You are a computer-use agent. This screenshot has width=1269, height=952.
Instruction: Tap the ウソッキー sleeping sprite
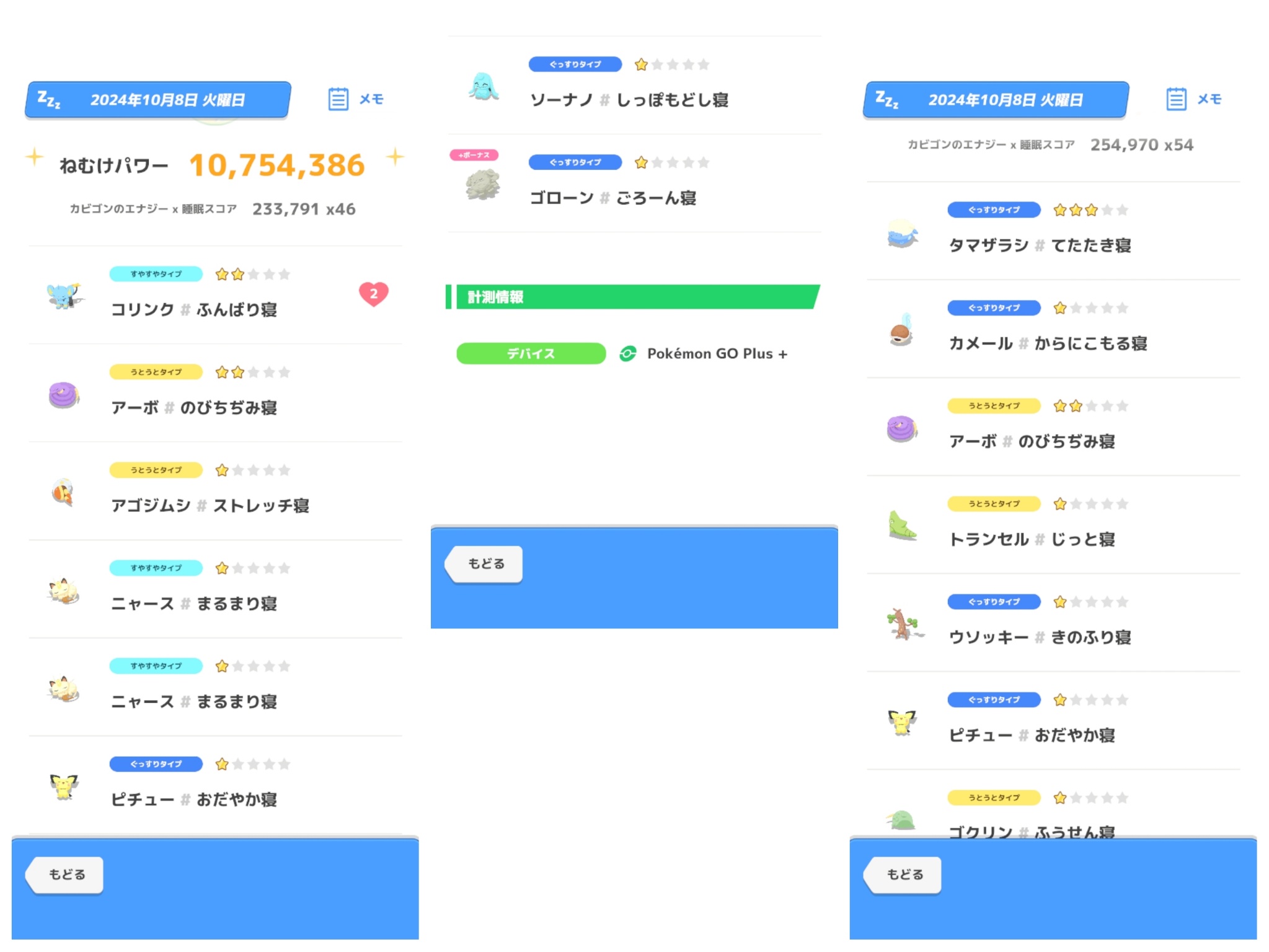(903, 624)
